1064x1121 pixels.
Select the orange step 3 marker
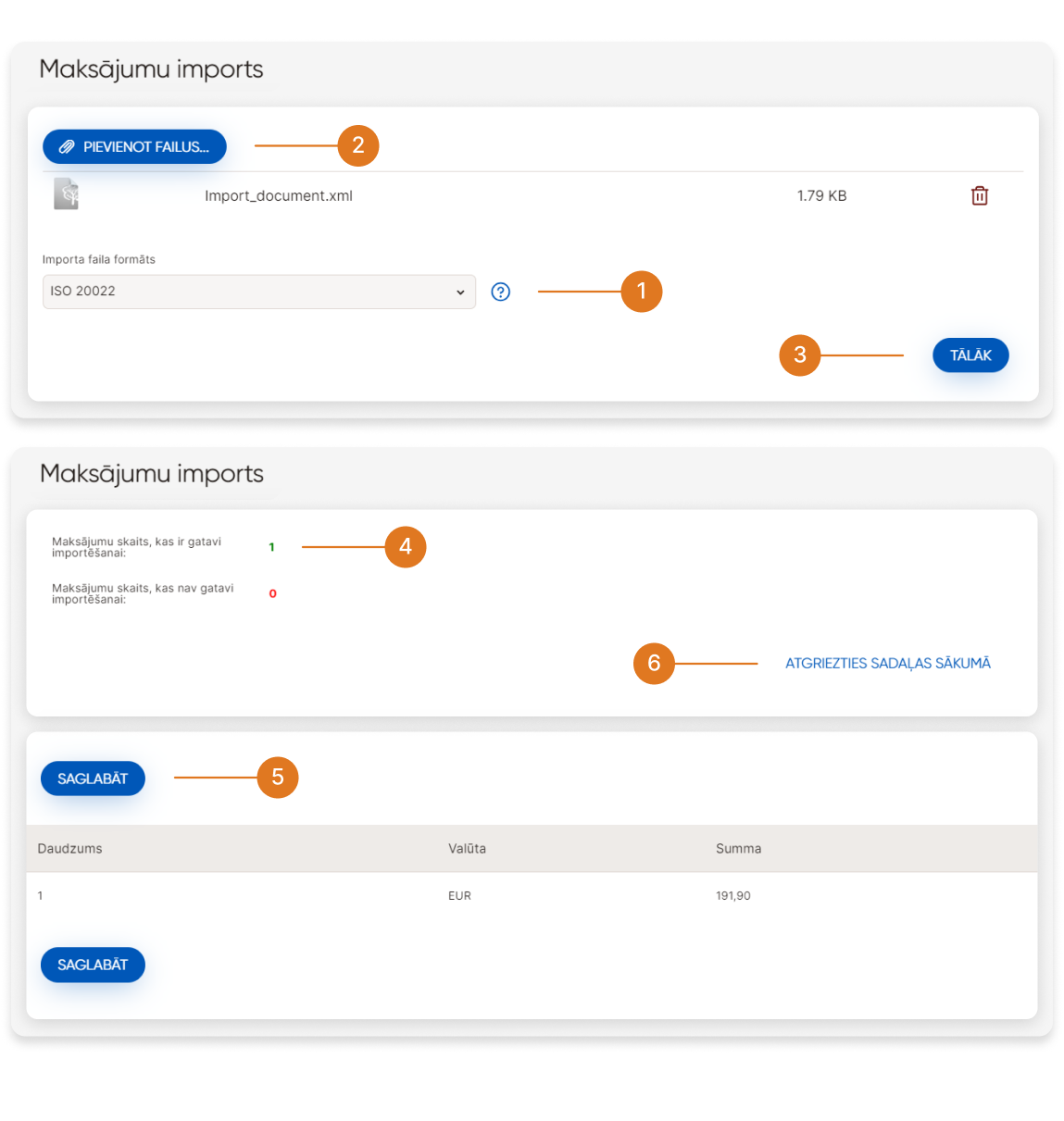tap(800, 355)
